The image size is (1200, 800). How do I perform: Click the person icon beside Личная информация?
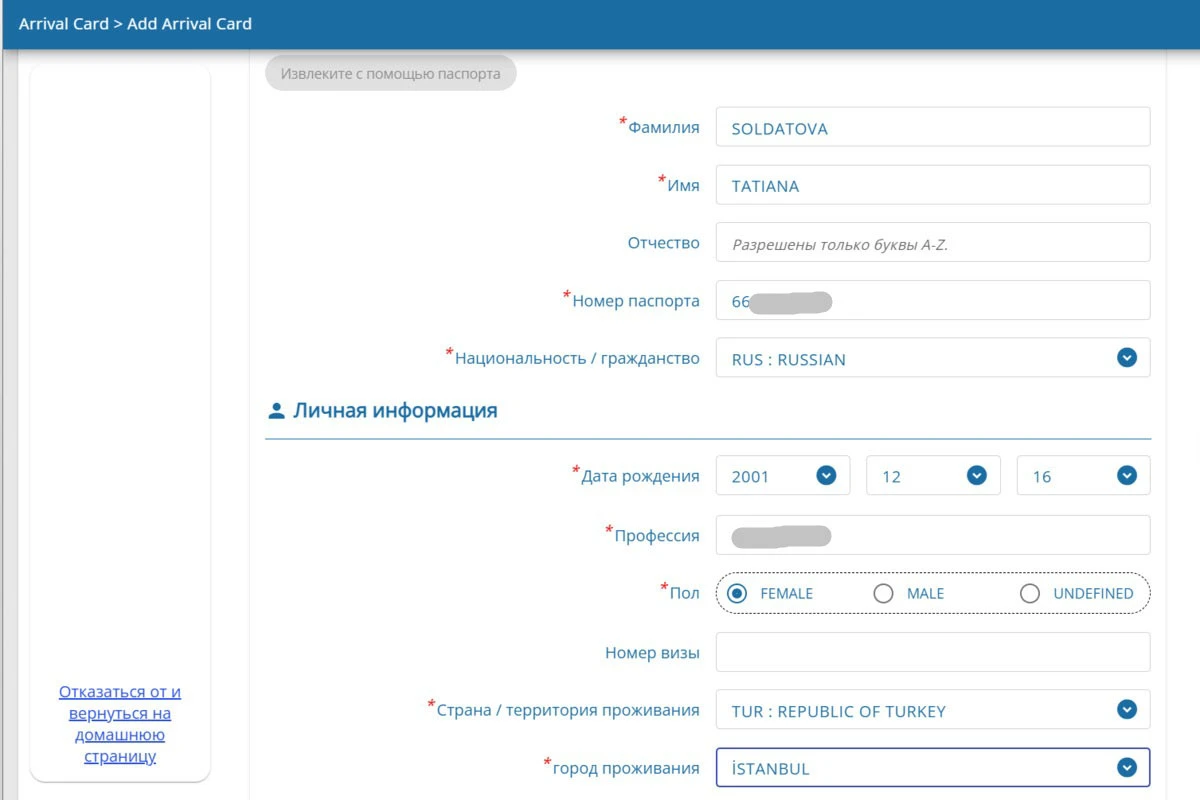(277, 411)
